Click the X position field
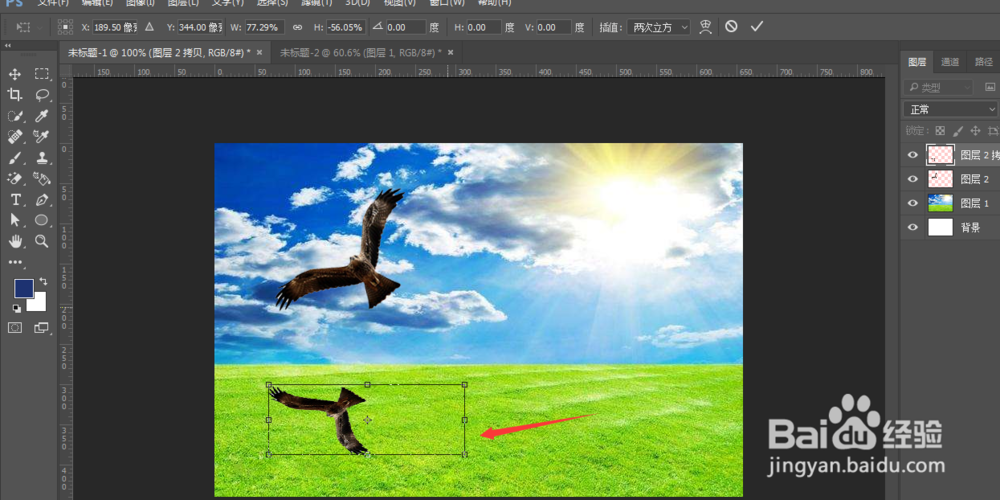Image resolution: width=1000 pixels, height=500 pixels. click(116, 27)
